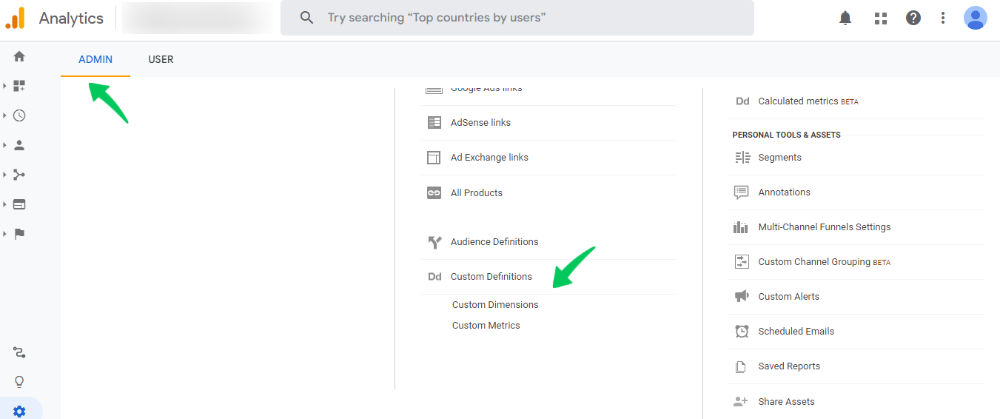Open Custom Metrics link
Viewport: 1000px width, 419px height.
[x=486, y=325]
